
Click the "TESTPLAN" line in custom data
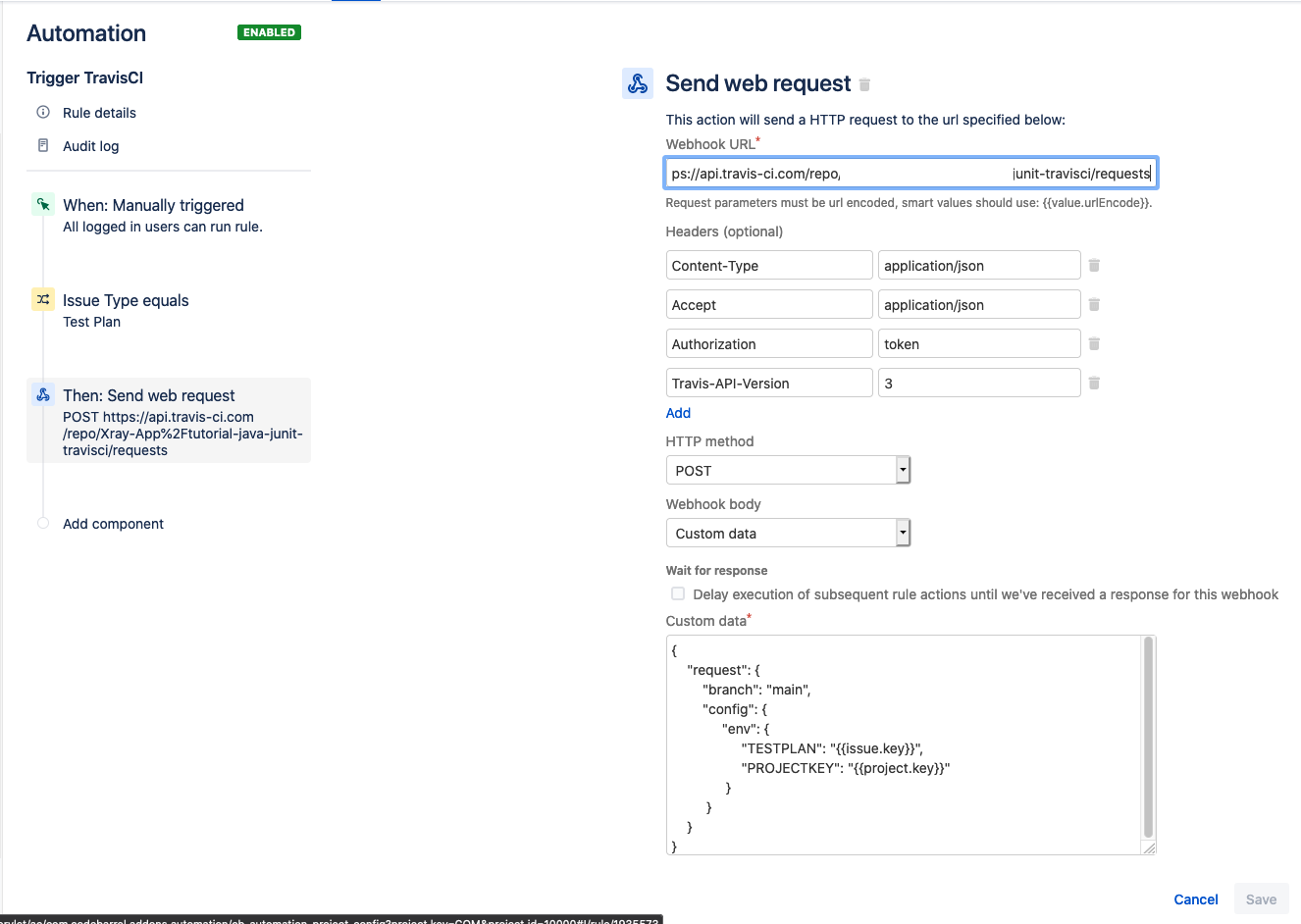tap(832, 748)
